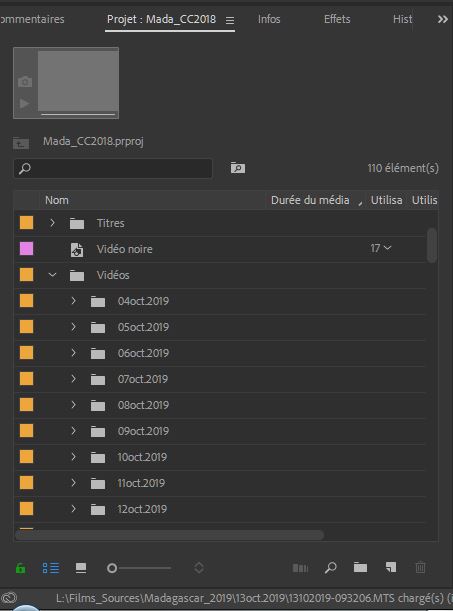This screenshot has width=453, height=611.
Task: Create a New Bin
Action: [x=360, y=567]
